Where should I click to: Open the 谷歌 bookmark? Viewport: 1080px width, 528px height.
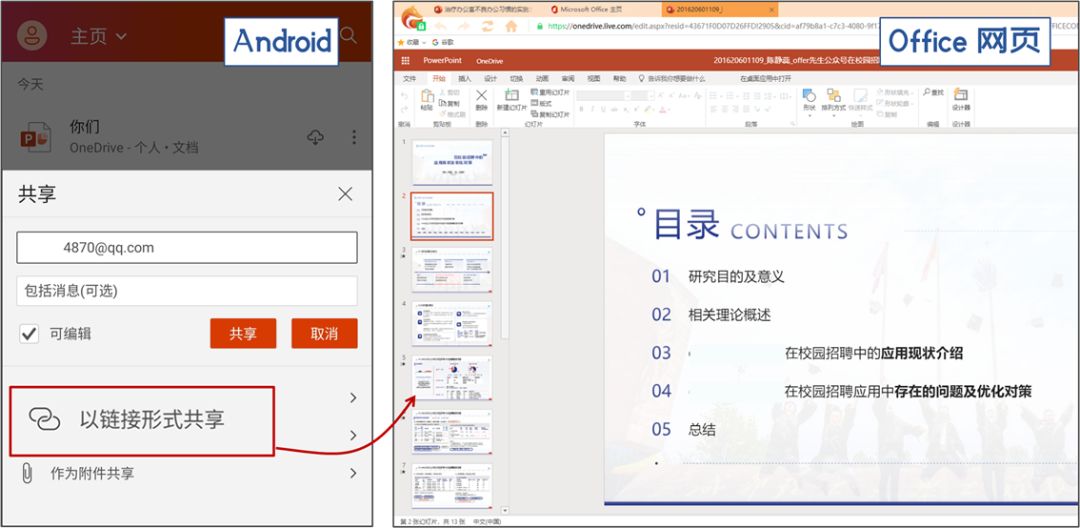(443, 42)
